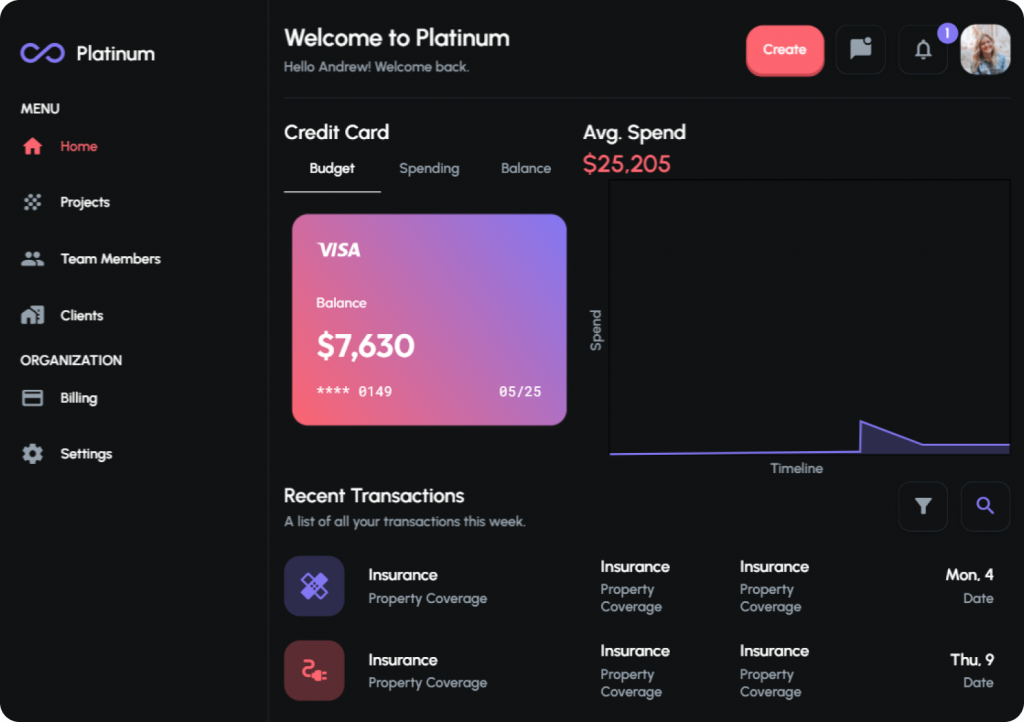Switch to the Spending tab
1024x722 pixels.
click(429, 168)
